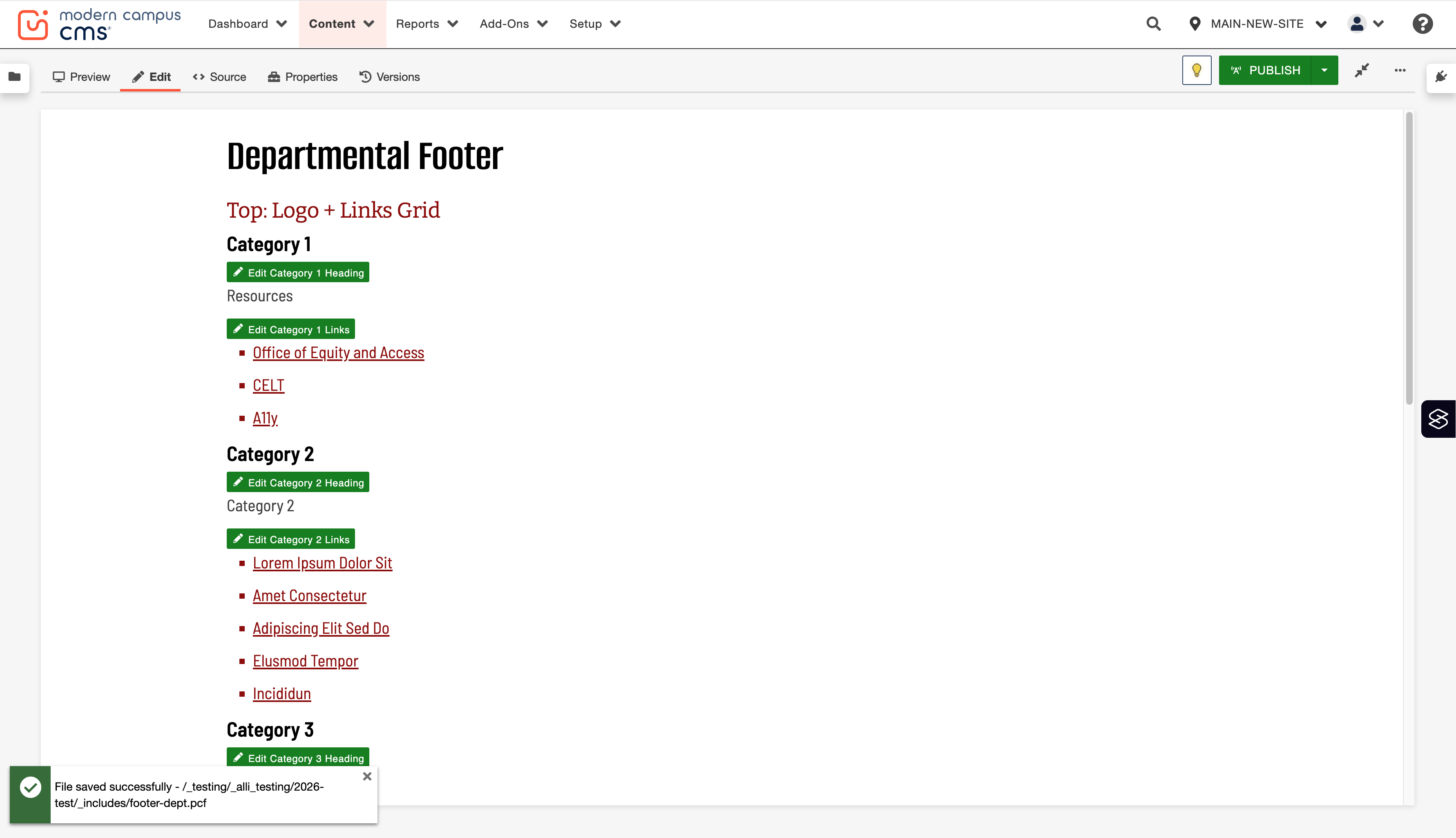Click the page vertical scrollbar thumb
1456x838 pixels.
coord(1409,259)
